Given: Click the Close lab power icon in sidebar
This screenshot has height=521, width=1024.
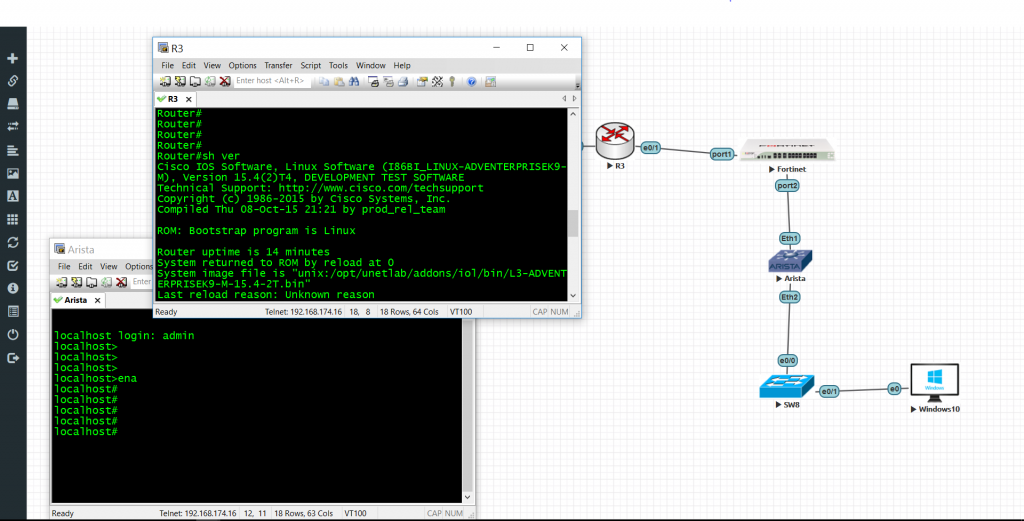Looking at the screenshot, I should [13, 334].
